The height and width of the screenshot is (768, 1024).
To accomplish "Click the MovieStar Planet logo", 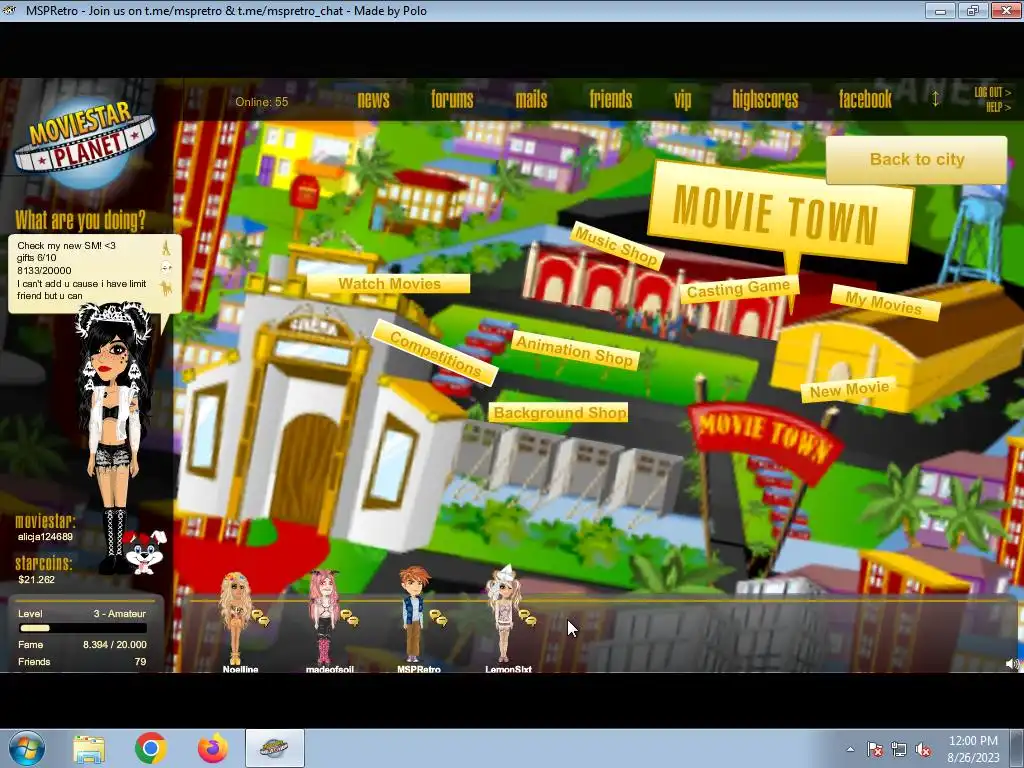I will (x=86, y=144).
